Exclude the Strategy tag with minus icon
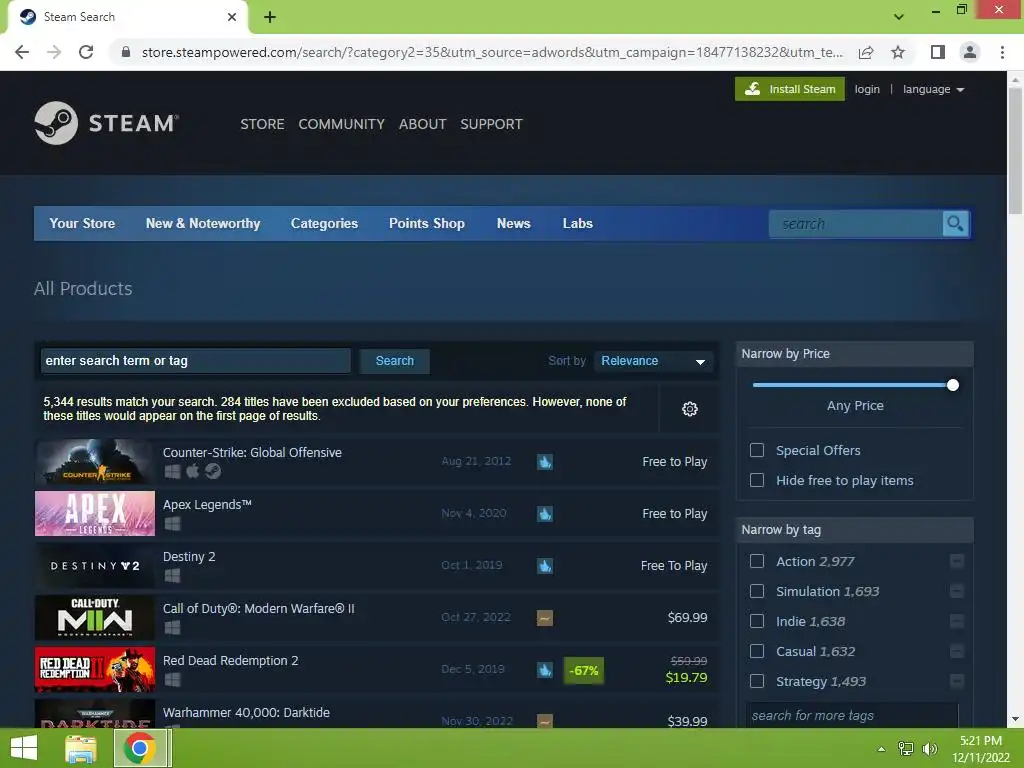1024x768 pixels. [957, 681]
